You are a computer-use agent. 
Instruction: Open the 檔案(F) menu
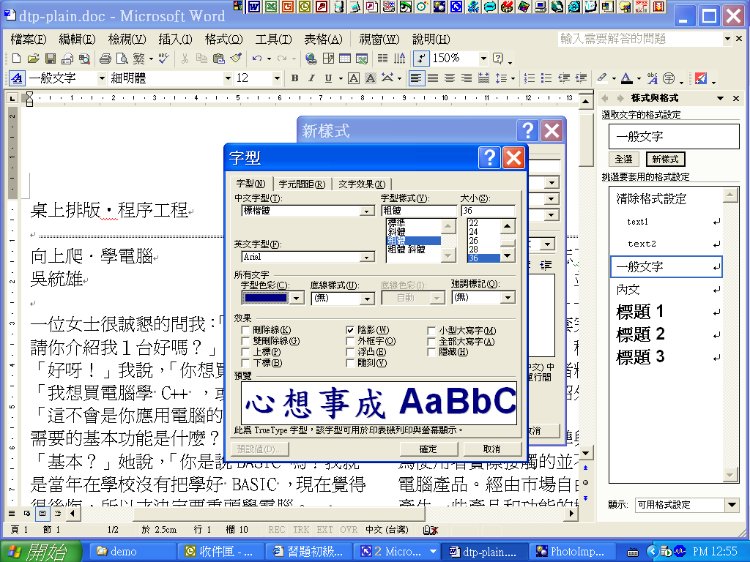tap(28, 39)
